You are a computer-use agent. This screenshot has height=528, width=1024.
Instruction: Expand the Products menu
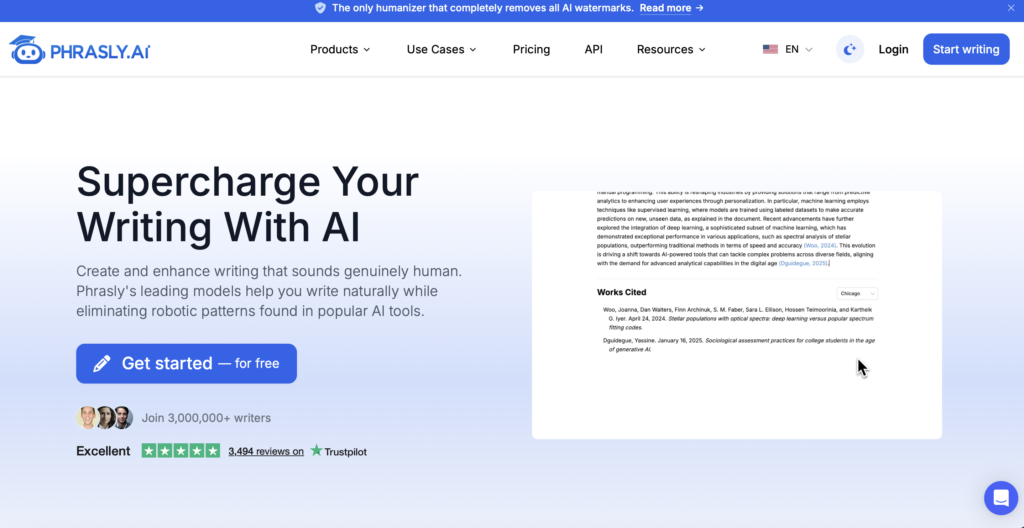(x=340, y=50)
